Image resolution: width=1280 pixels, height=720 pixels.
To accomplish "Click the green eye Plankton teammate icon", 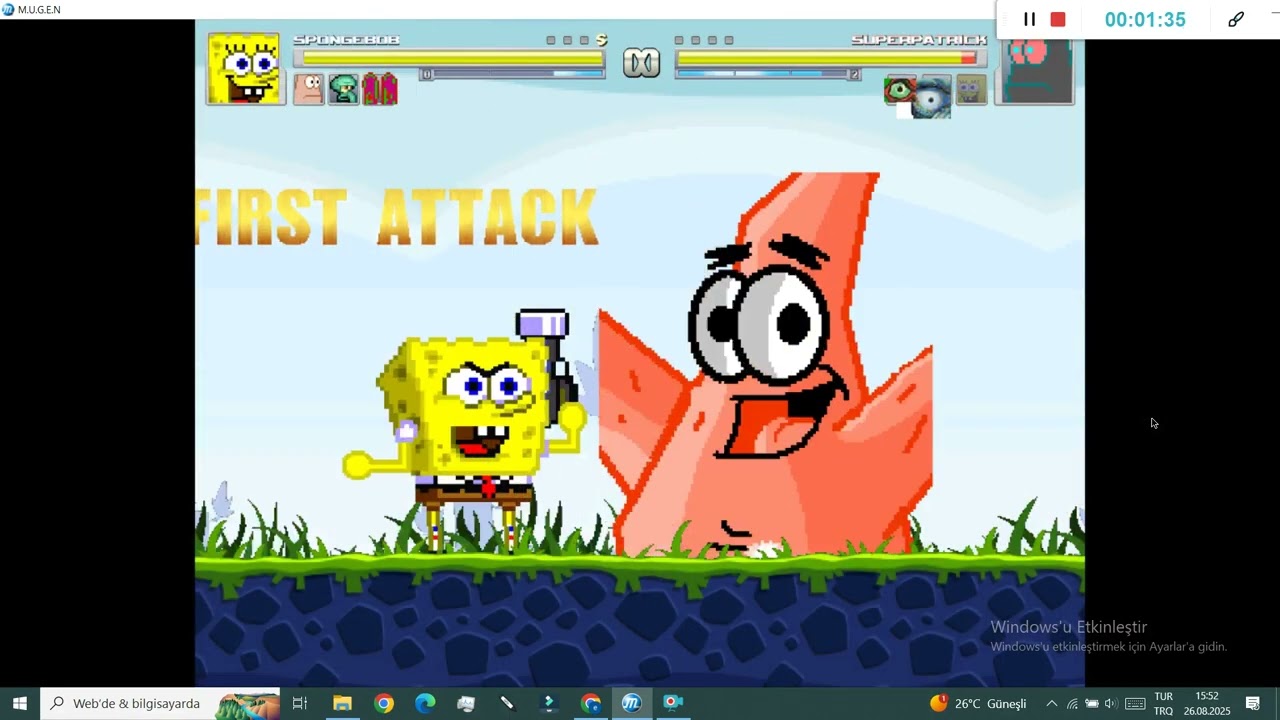I will 900,90.
